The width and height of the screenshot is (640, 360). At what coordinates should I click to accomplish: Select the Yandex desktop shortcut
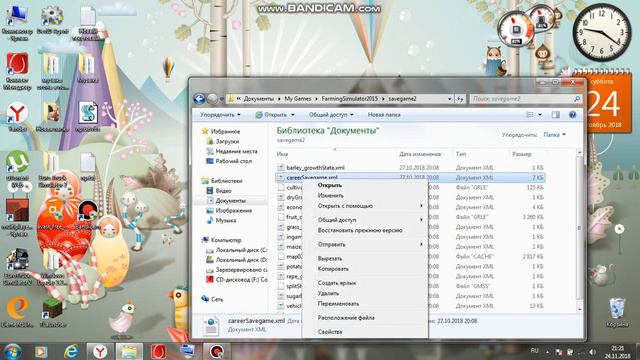point(17,117)
